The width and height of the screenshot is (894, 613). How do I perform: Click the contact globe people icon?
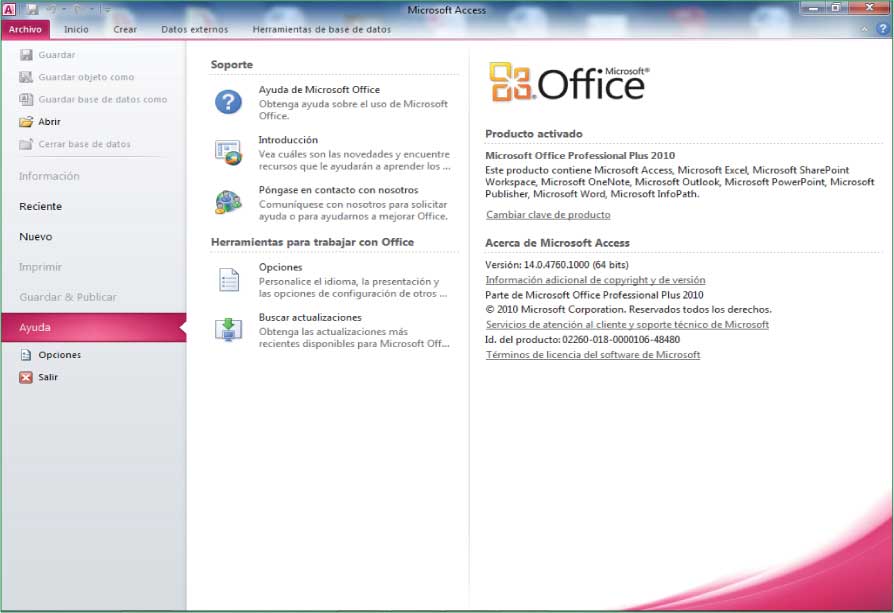(228, 202)
